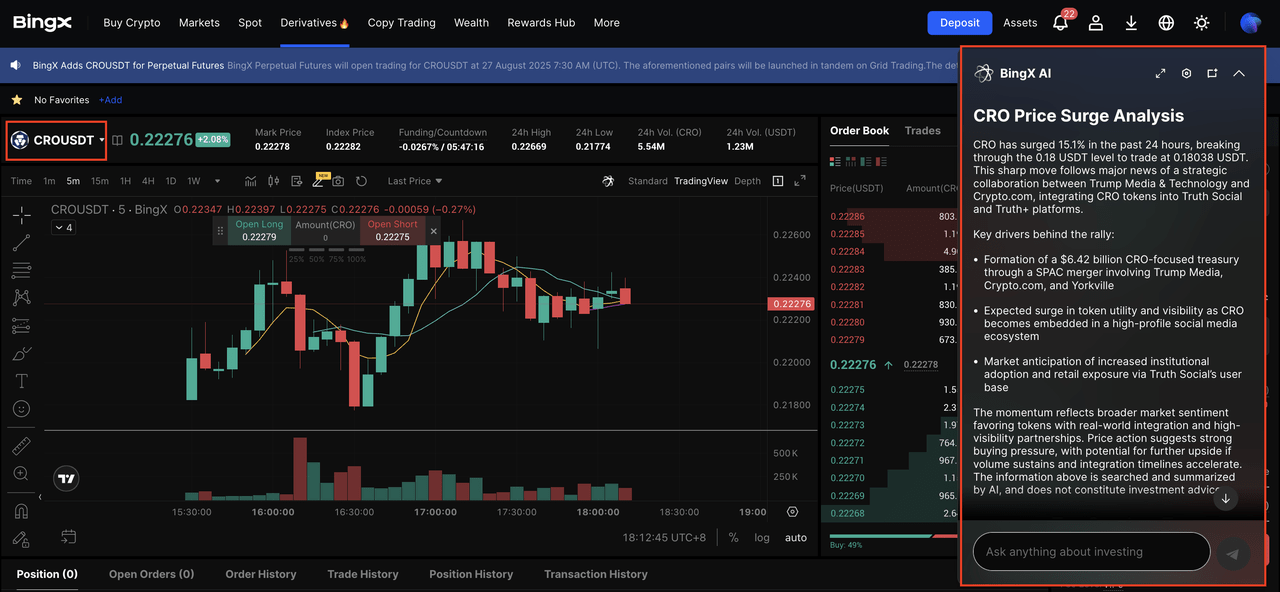Send the AI chat message
Viewport: 1280px width, 592px height.
1233,553
